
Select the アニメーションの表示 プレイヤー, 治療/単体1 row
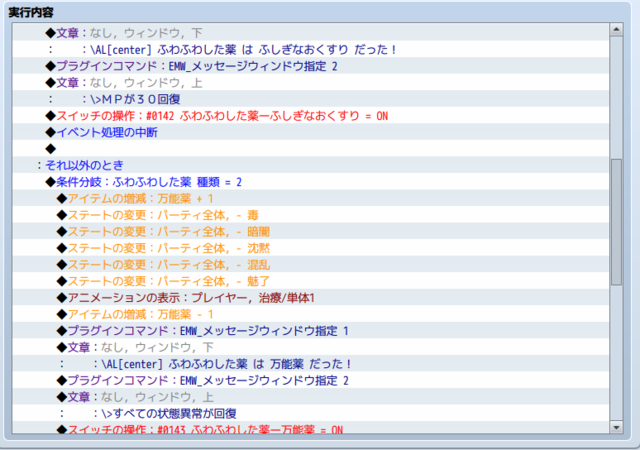(x=311, y=298)
